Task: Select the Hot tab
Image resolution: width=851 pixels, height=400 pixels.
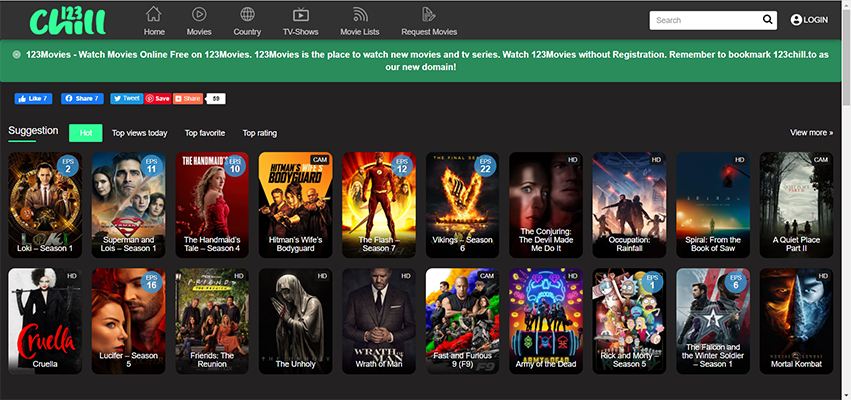Action: [86, 133]
